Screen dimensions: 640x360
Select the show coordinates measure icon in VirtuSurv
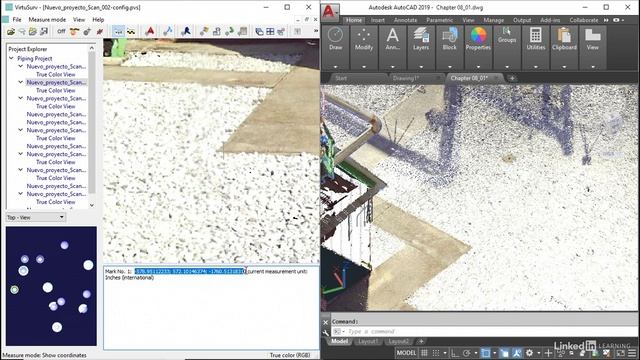[x=118, y=31]
